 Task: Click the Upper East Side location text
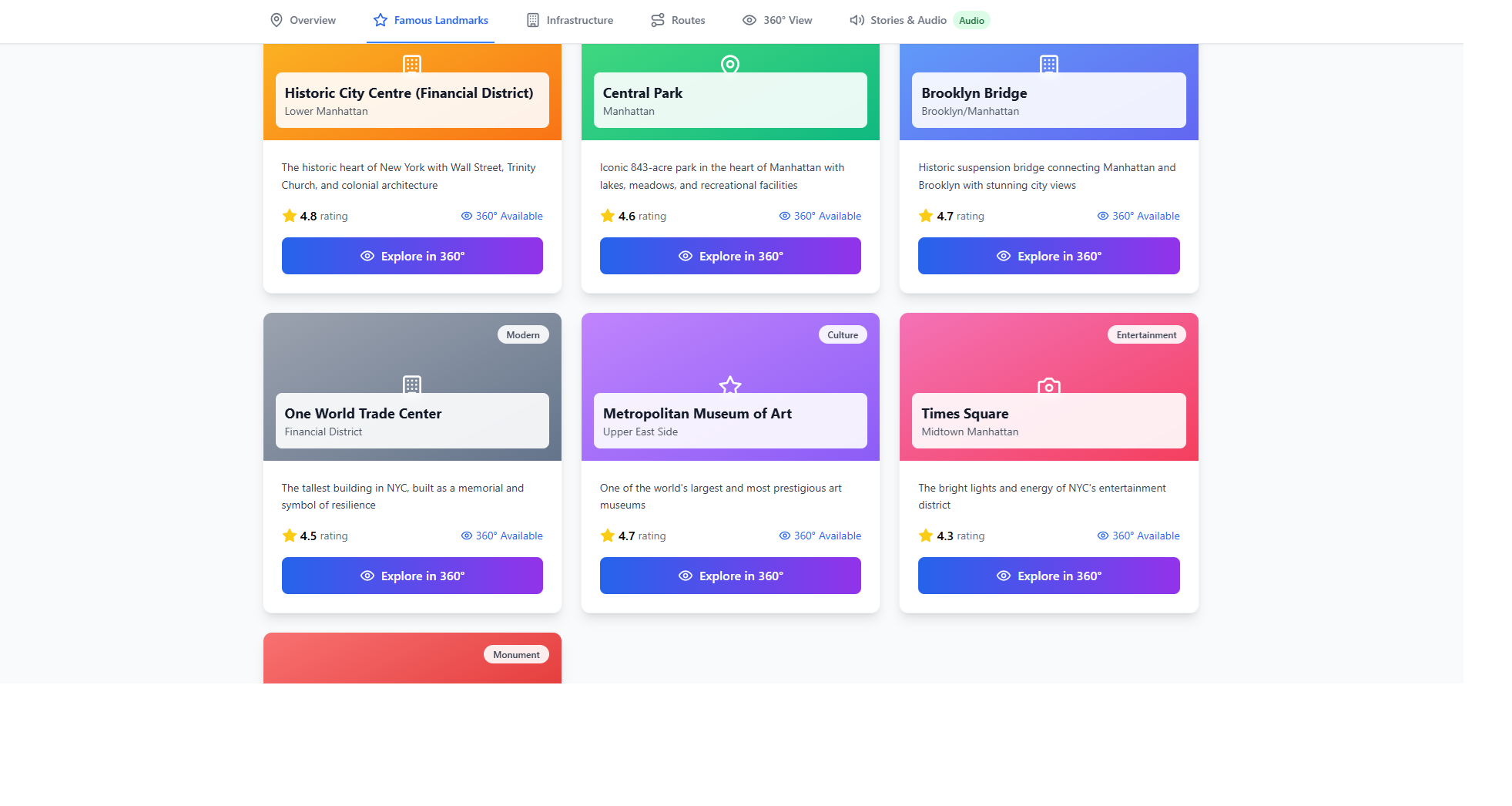640,432
